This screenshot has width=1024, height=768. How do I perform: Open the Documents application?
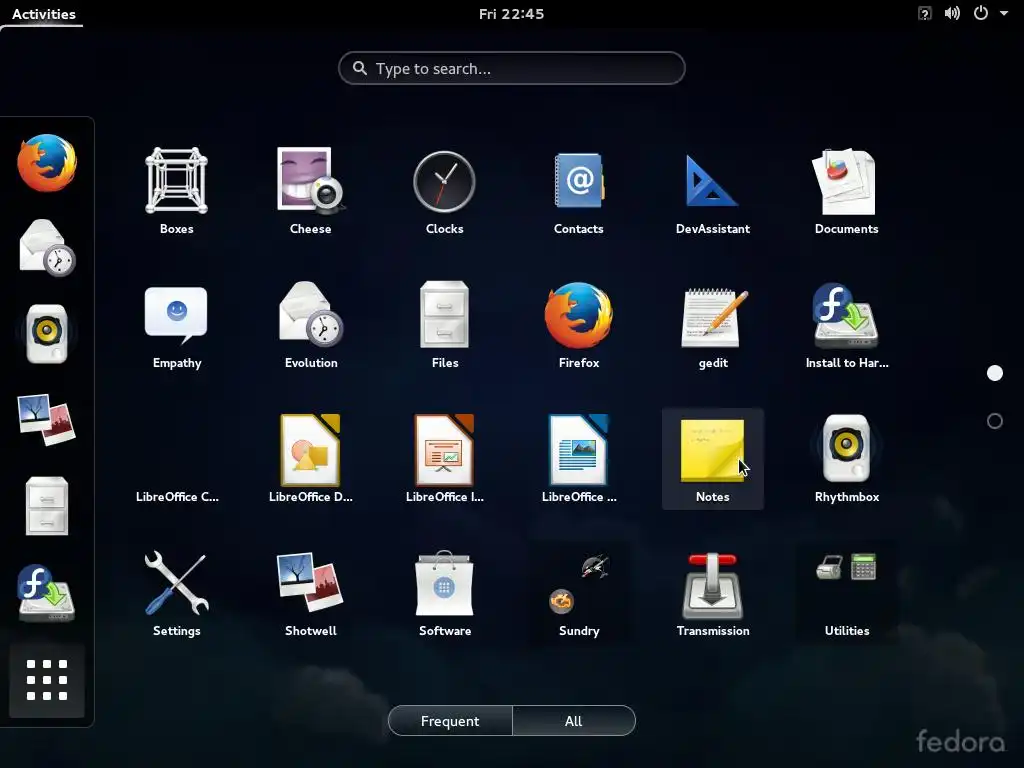tap(846, 191)
